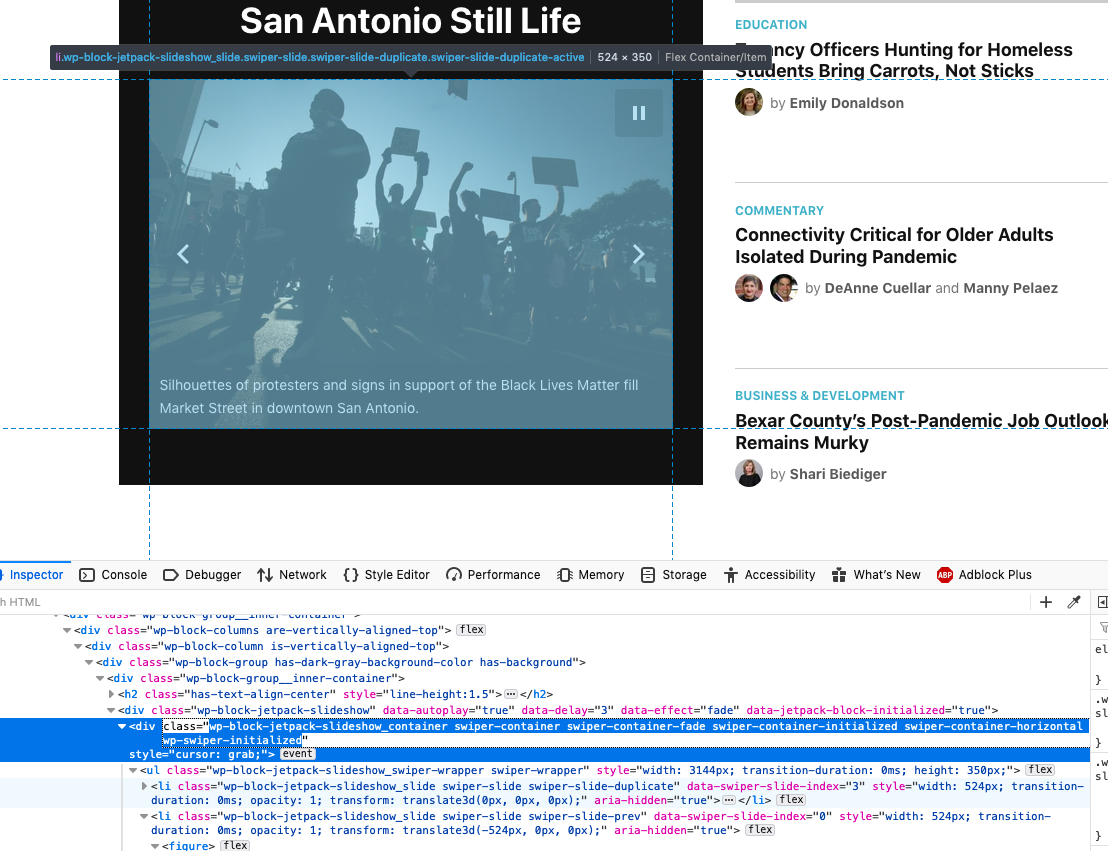Click the slideshow caption about Black Lives Matter
This screenshot has height=851, width=1108.
(399, 397)
